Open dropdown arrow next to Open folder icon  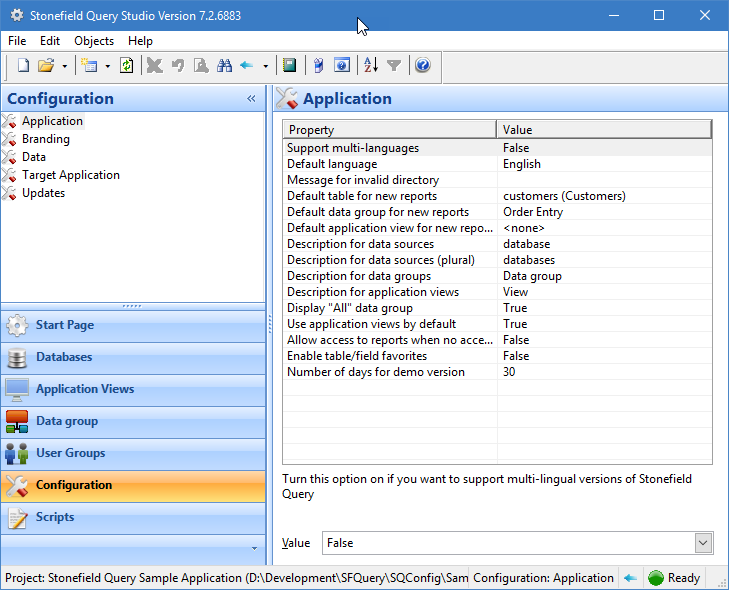point(64,67)
